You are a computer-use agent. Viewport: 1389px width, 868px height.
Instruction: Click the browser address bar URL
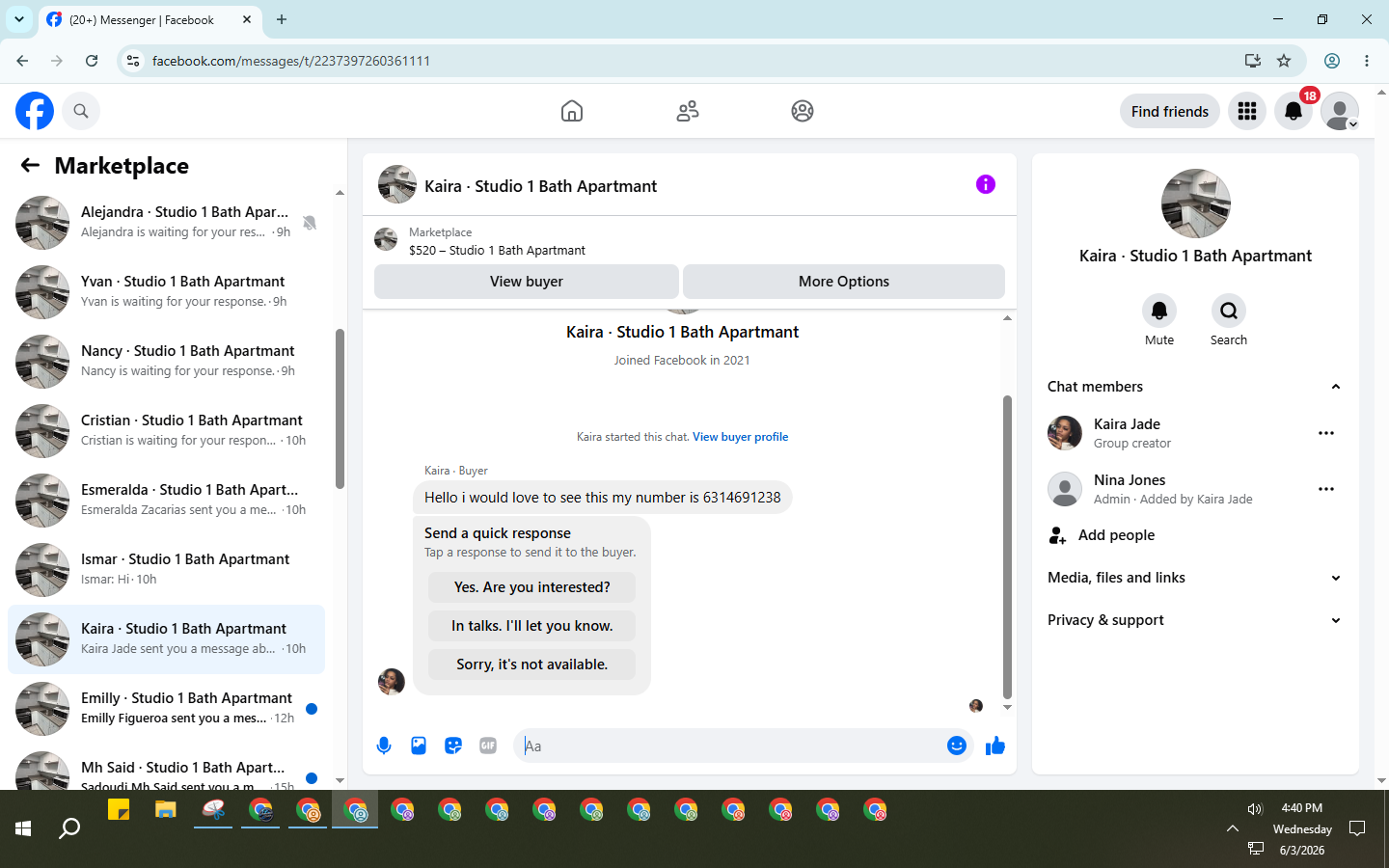pos(291,61)
